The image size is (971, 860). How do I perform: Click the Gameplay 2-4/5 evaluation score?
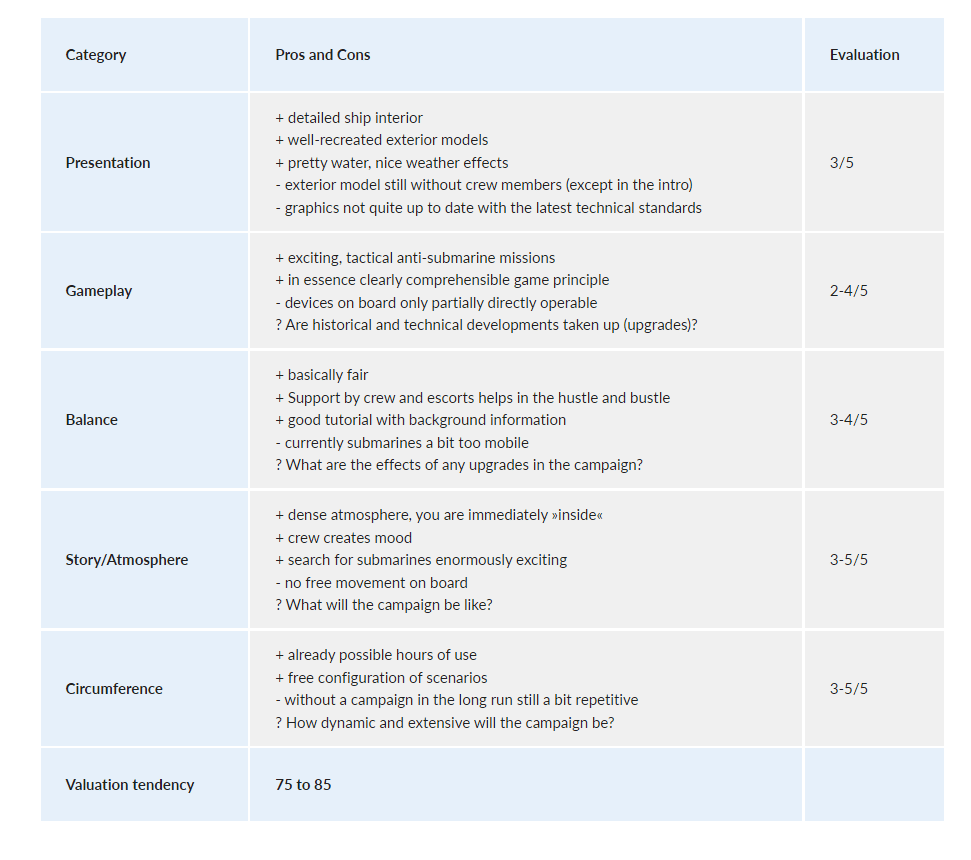click(x=849, y=291)
